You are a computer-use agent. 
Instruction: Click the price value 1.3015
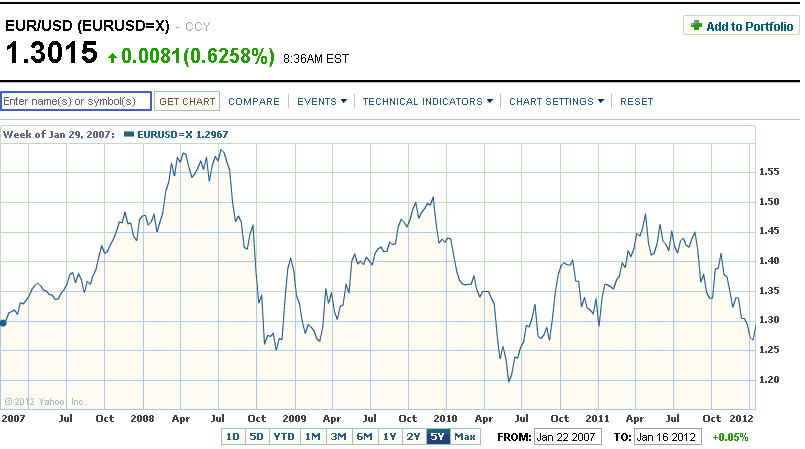(51, 53)
